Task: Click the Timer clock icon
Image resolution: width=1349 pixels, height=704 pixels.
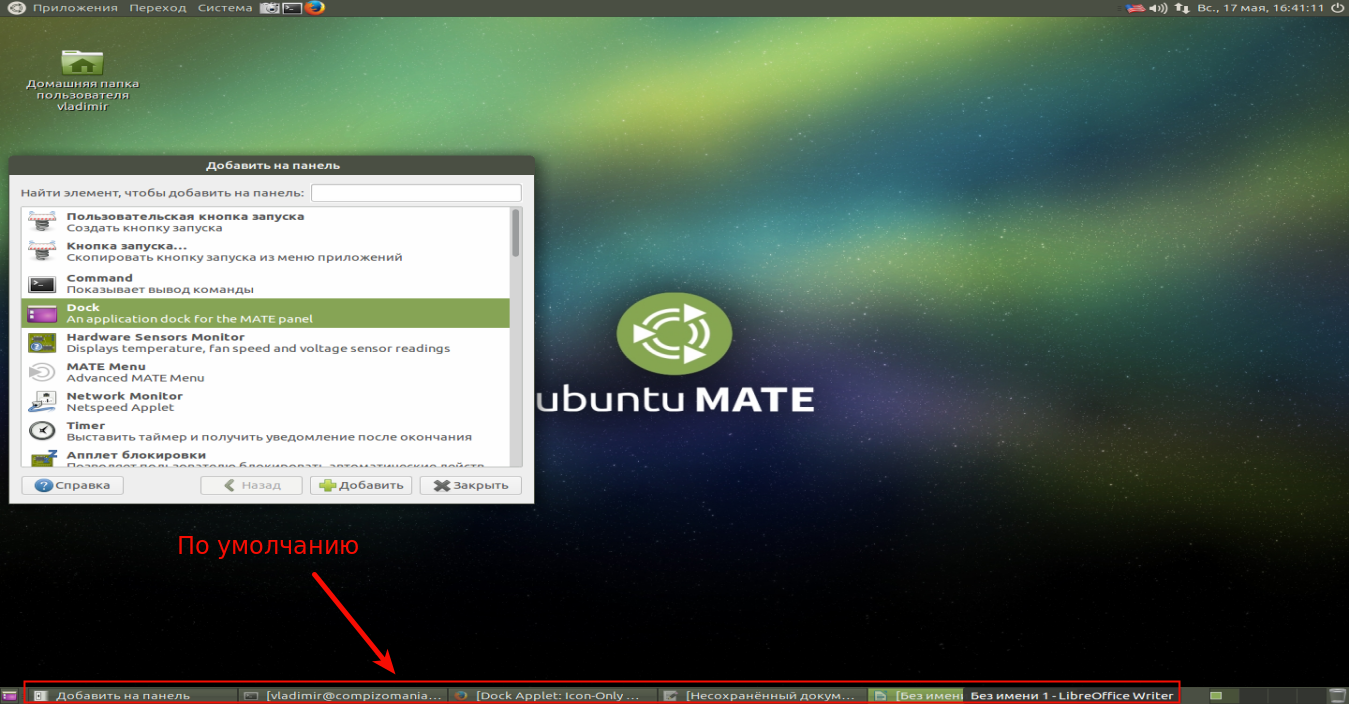Action: (42, 431)
